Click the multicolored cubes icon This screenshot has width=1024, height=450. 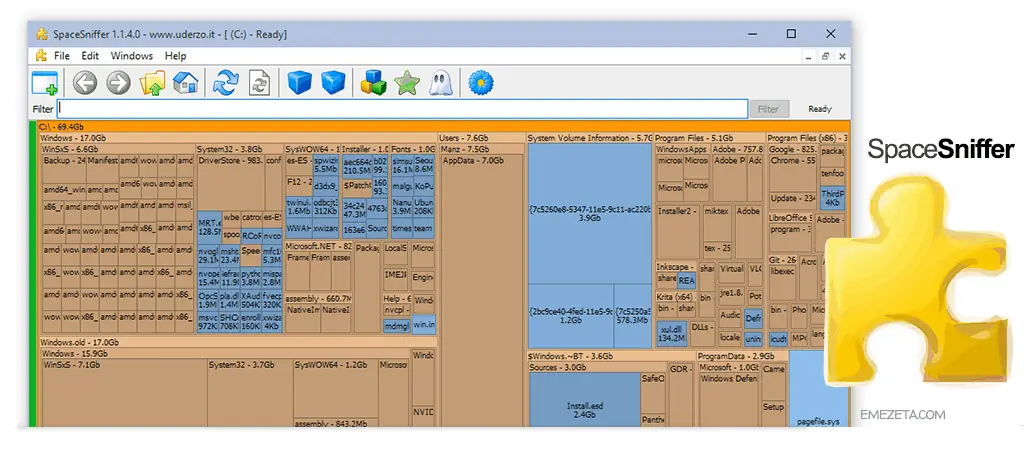click(373, 83)
